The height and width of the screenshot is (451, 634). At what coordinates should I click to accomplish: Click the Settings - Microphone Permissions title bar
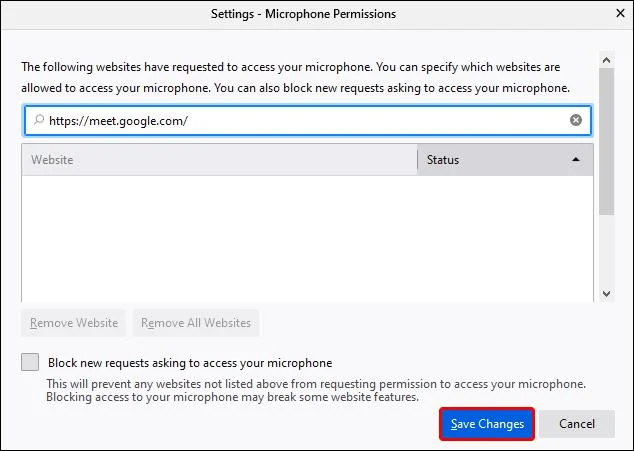(x=303, y=14)
